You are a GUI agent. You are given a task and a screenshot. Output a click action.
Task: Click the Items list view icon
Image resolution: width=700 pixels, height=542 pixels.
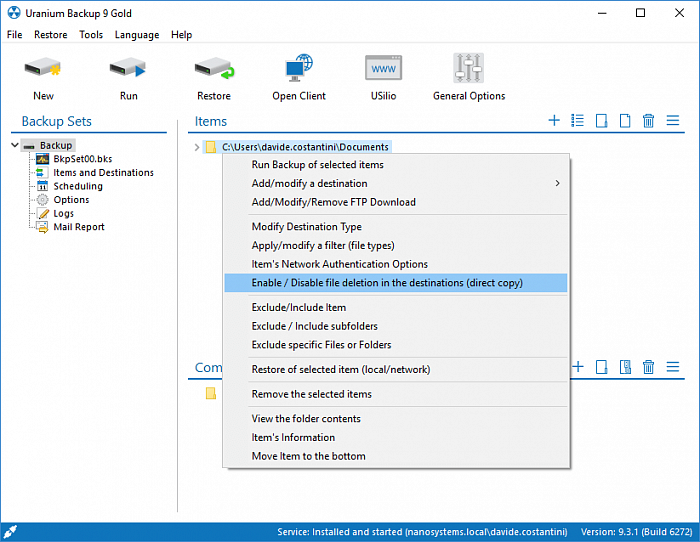(578, 121)
